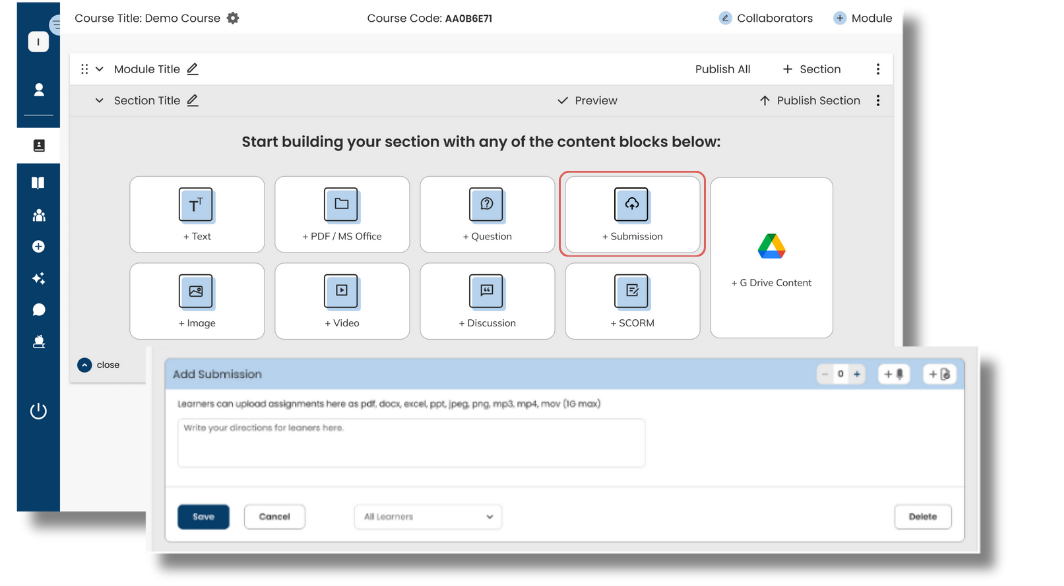Open the All Learners dropdown

428,517
